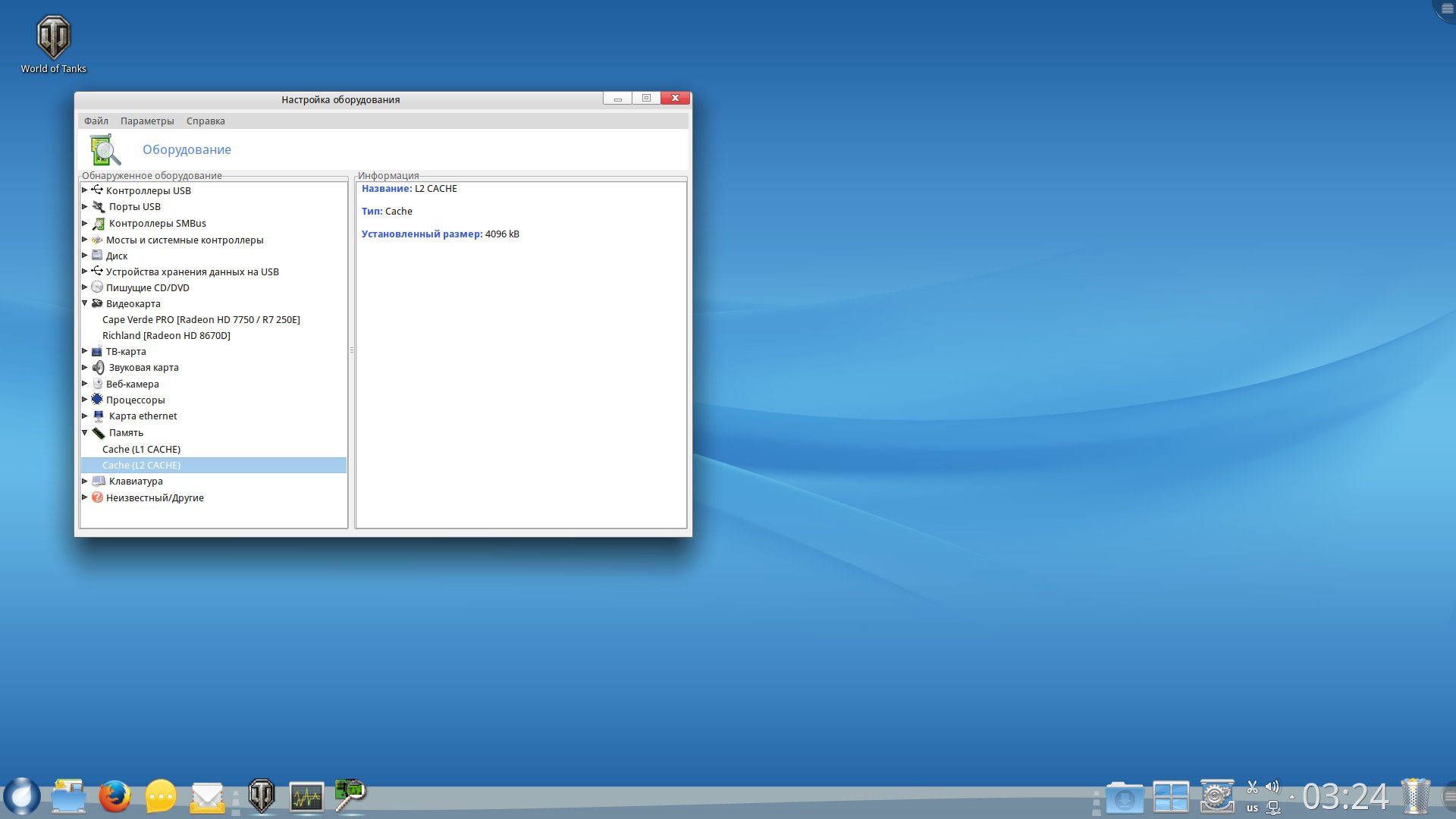Open the Файл menu

tap(96, 121)
